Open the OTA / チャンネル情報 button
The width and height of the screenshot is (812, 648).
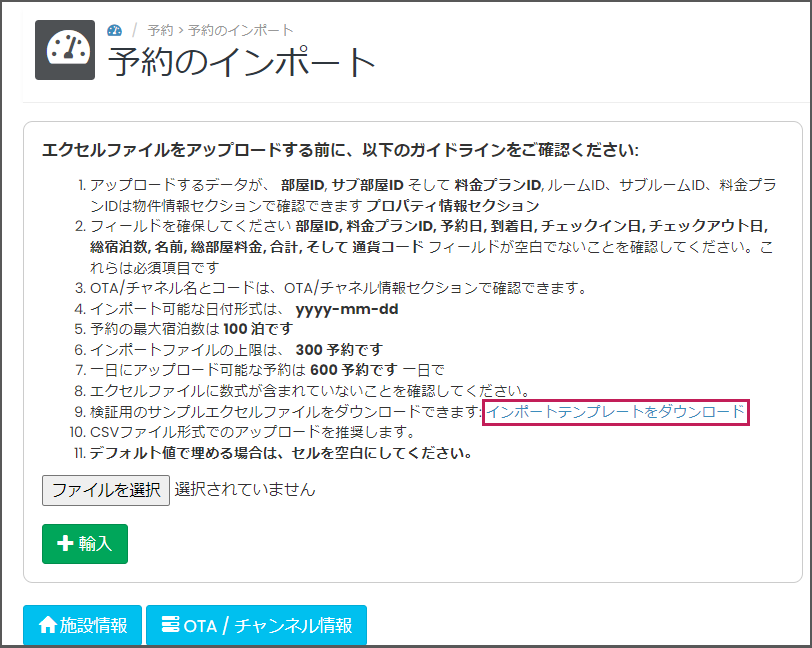pos(256,625)
